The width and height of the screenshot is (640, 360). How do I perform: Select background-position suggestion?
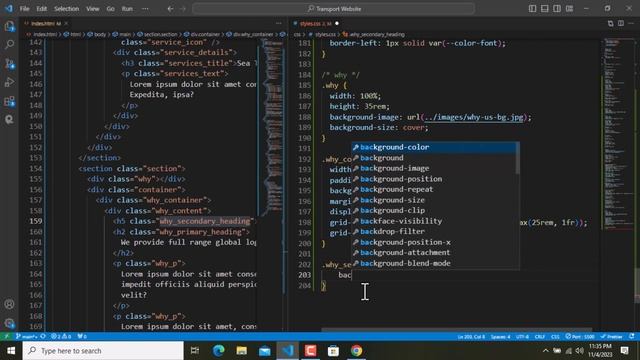tap(433, 179)
